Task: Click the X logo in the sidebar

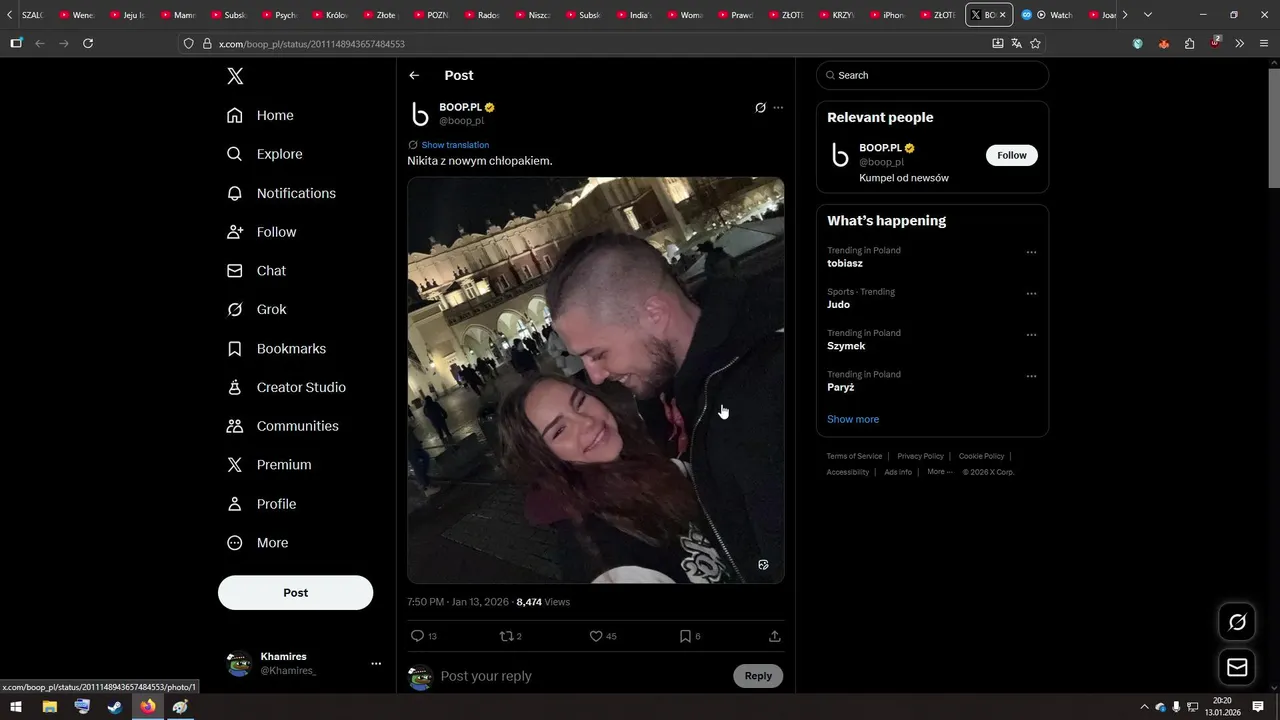Action: [x=235, y=76]
